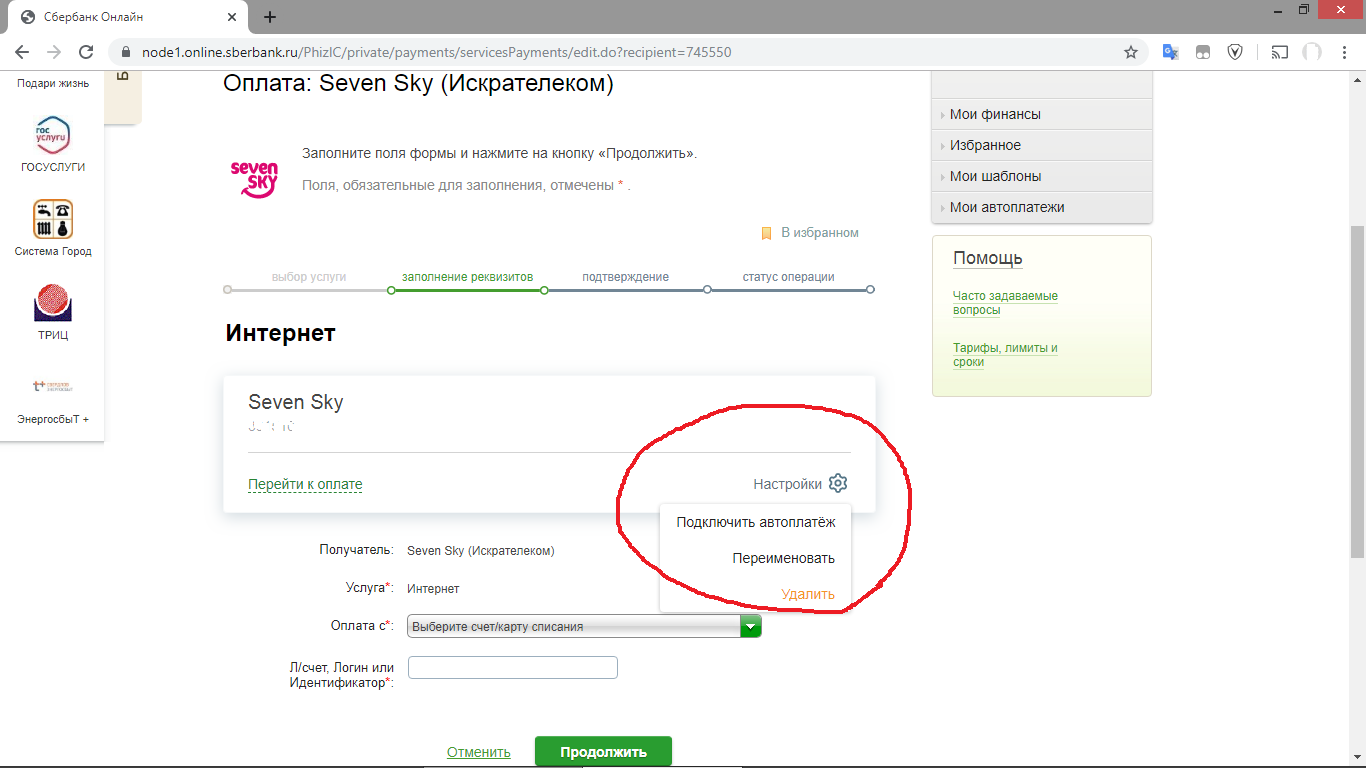Viewport: 1368px width, 768px height.
Task: Open the Google Translate extension icon
Action: (x=1170, y=52)
